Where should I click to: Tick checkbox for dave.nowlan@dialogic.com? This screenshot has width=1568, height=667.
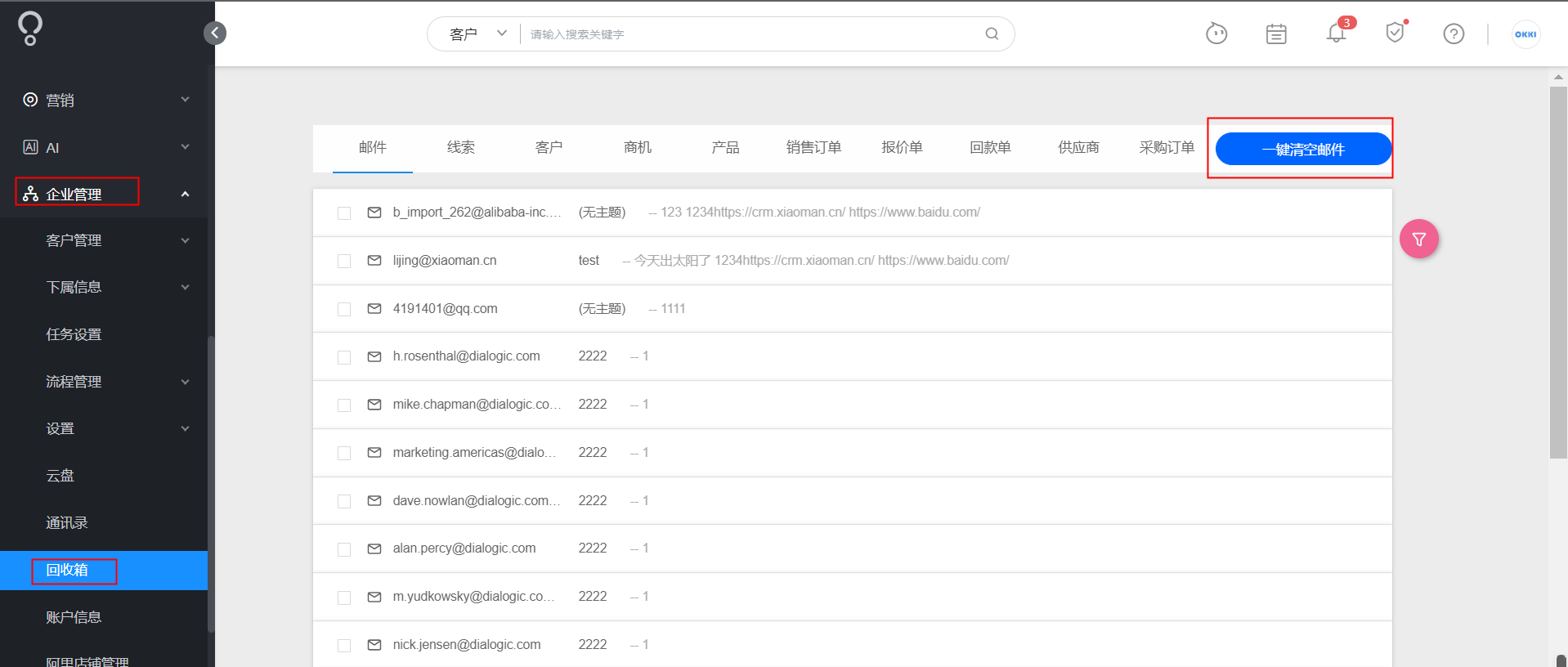coord(344,502)
